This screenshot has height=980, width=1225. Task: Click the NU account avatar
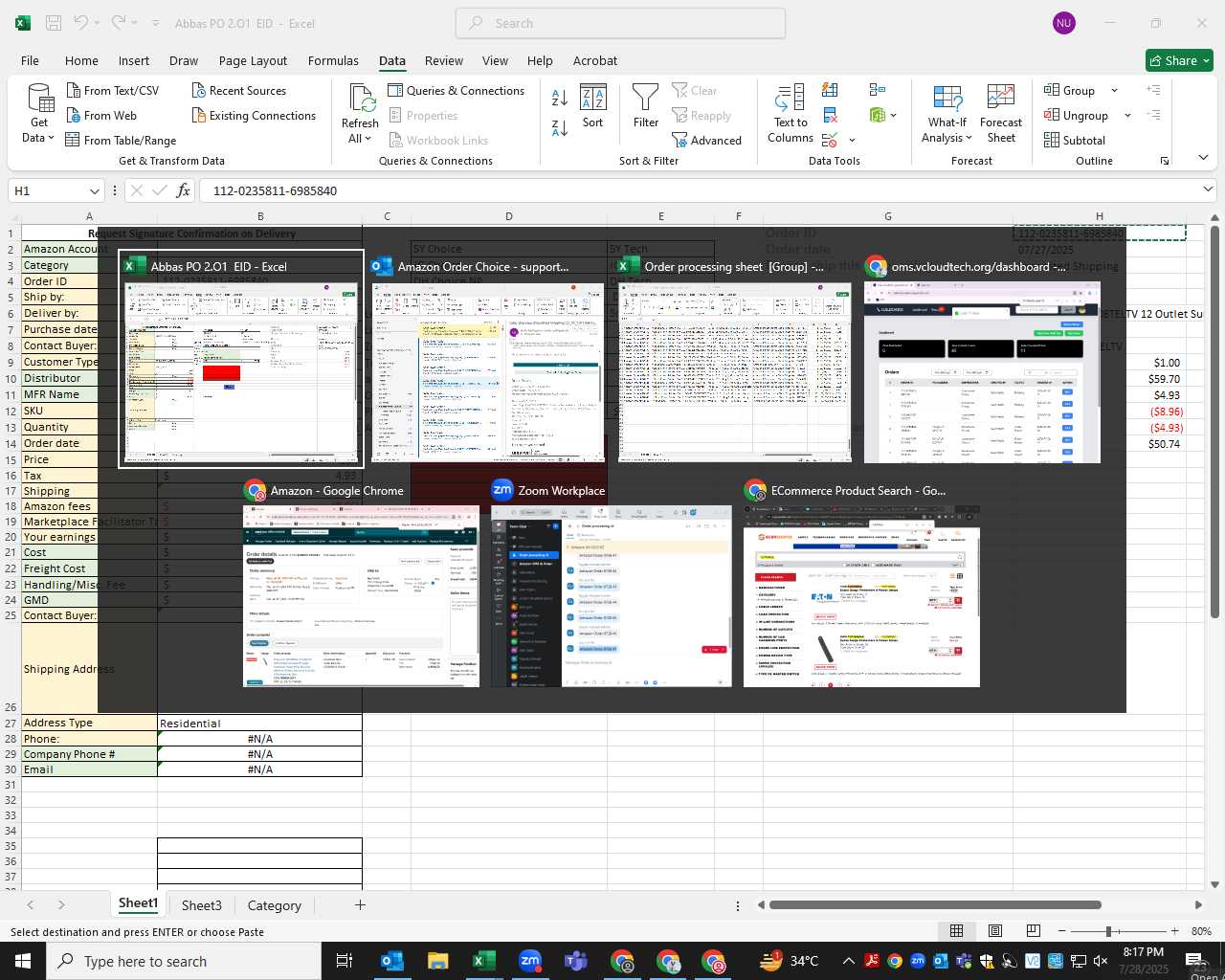coord(1063,23)
